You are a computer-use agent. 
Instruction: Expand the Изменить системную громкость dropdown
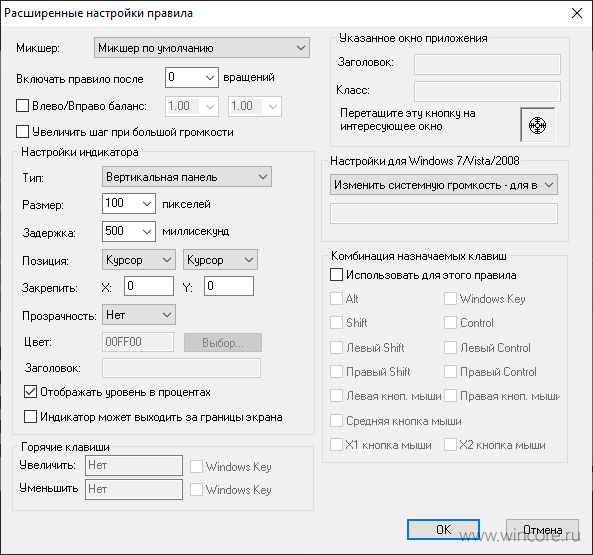444,185
